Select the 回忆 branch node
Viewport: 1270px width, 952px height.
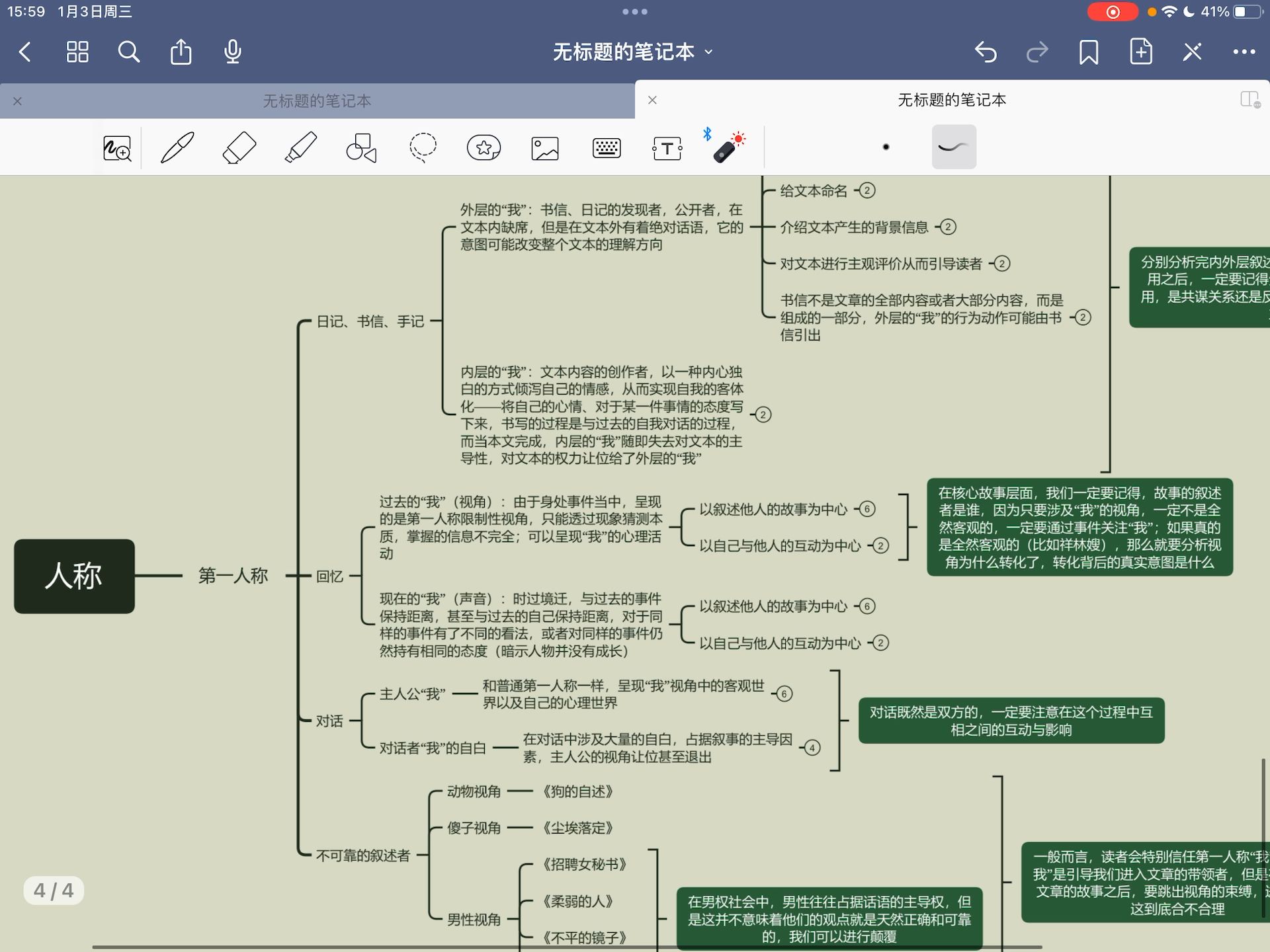329,576
